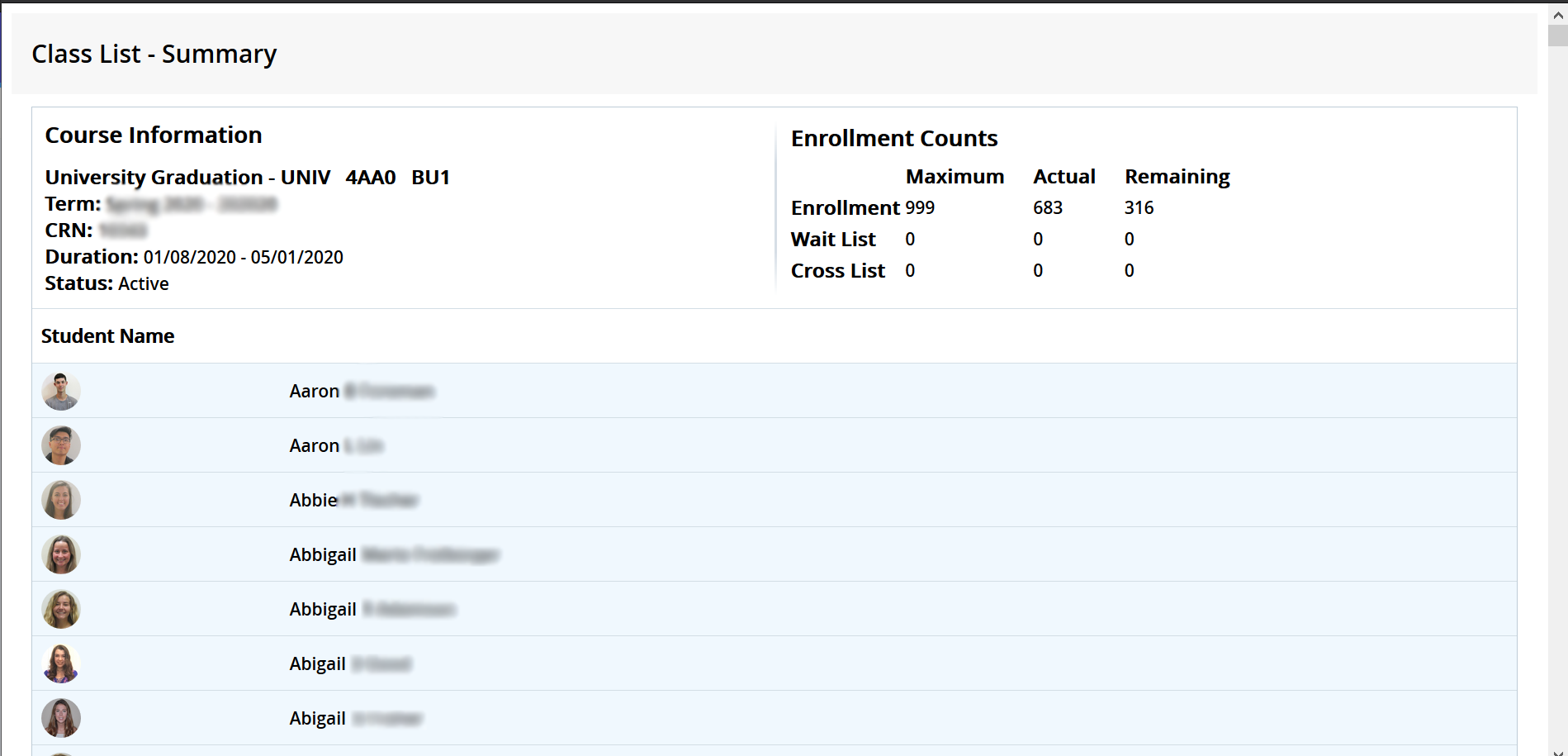This screenshot has width=1568, height=756.
Task: Sort by the Student Name column header
Action: pos(107,336)
